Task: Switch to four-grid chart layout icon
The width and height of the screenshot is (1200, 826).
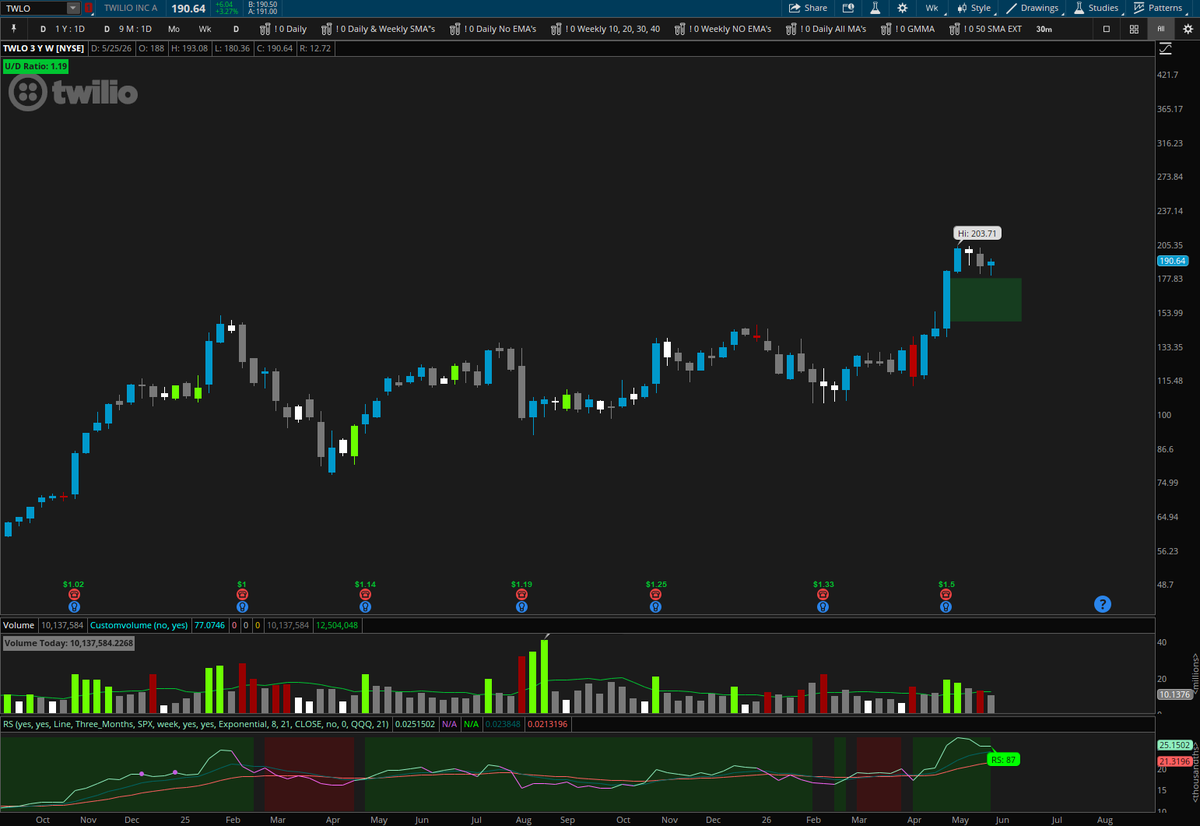Action: tap(1133, 29)
